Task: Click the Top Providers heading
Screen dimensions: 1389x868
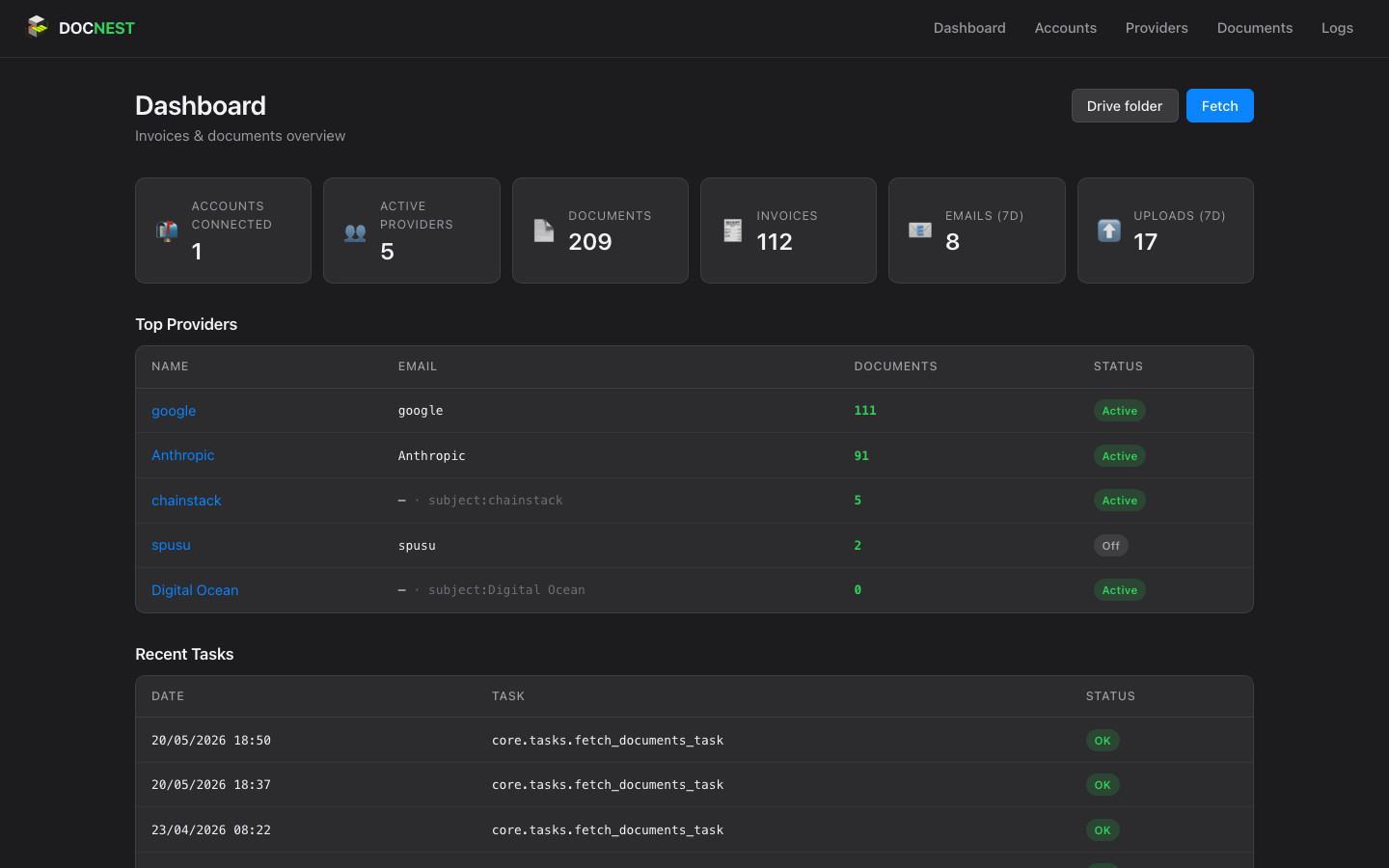Action: [186, 324]
